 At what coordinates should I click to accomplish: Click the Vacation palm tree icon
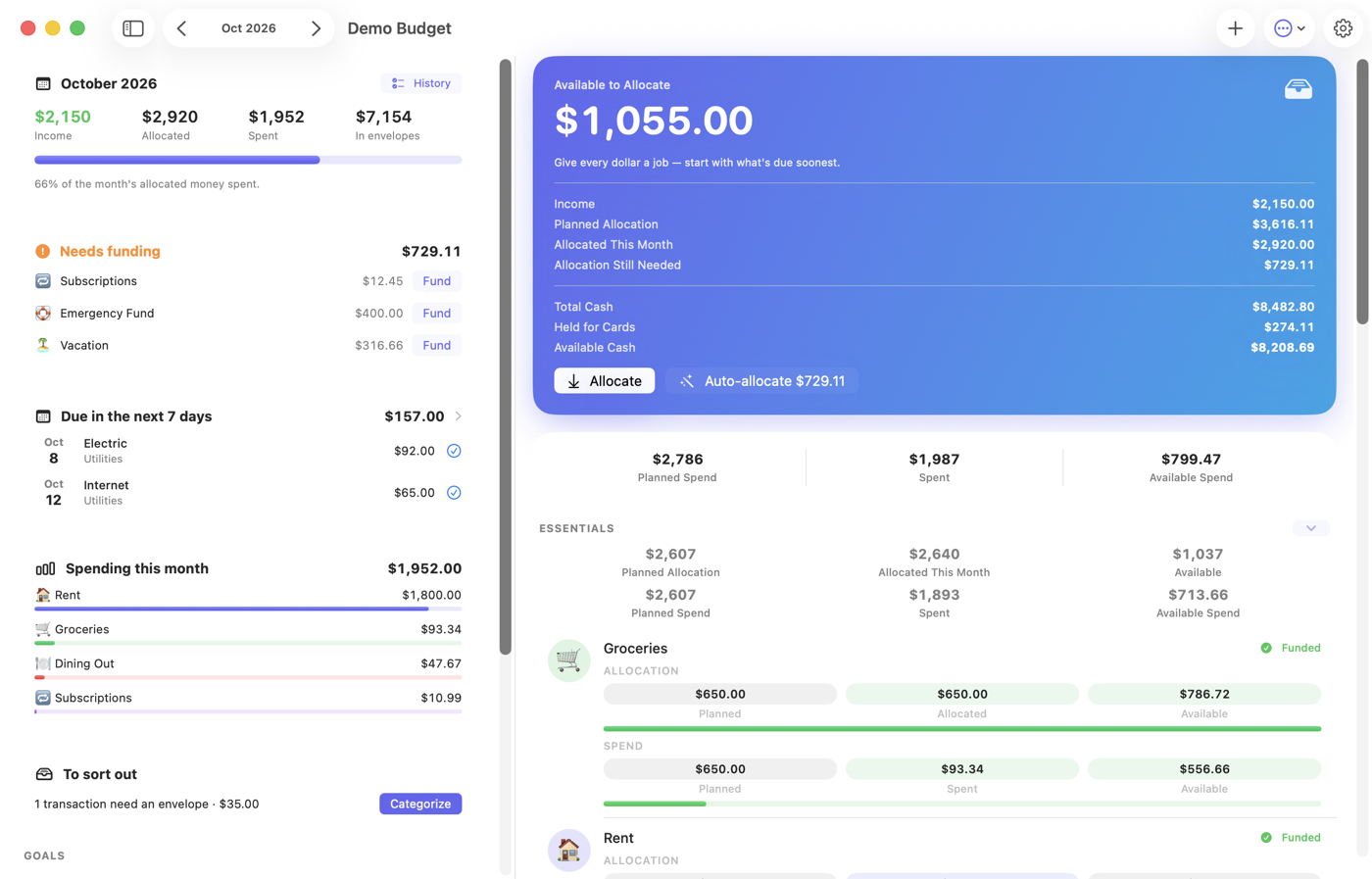[43, 345]
